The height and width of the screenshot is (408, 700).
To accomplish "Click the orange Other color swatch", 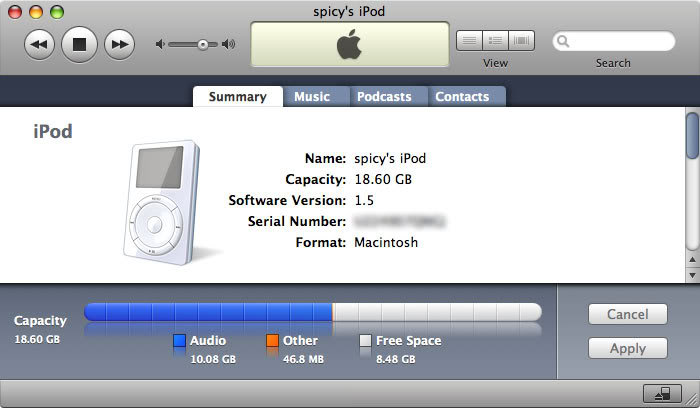I will coord(272,341).
